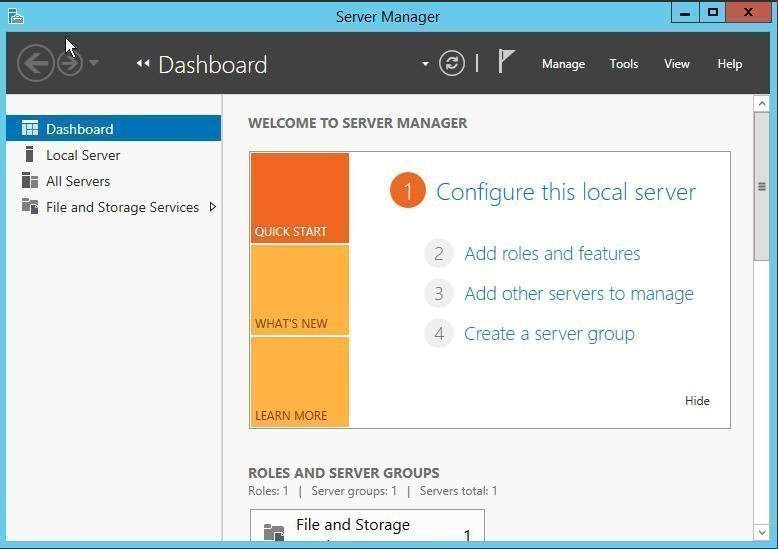Select the WHAT'S NEW tile

click(x=299, y=290)
